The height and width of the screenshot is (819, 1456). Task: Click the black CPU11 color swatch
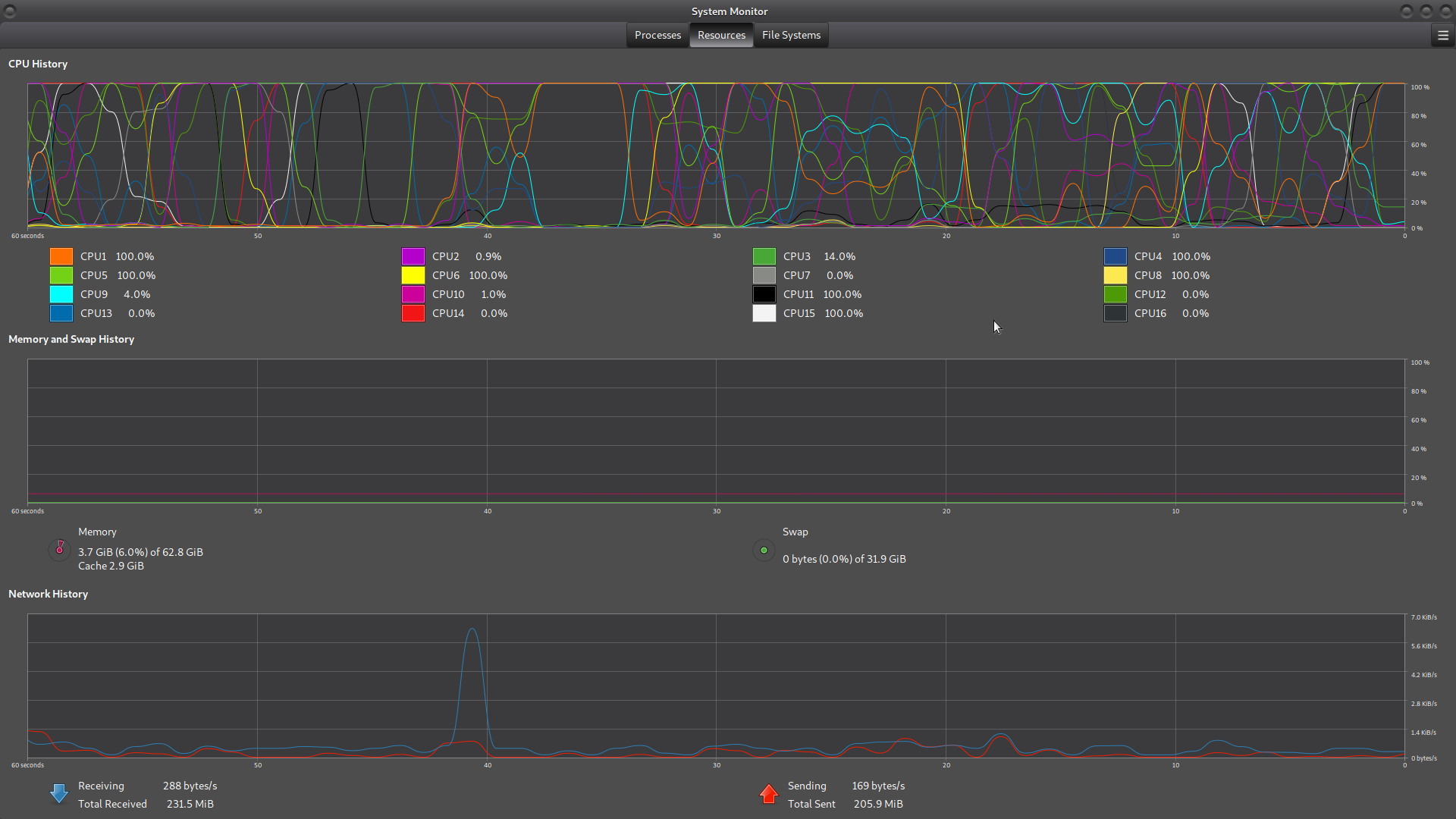pos(764,295)
